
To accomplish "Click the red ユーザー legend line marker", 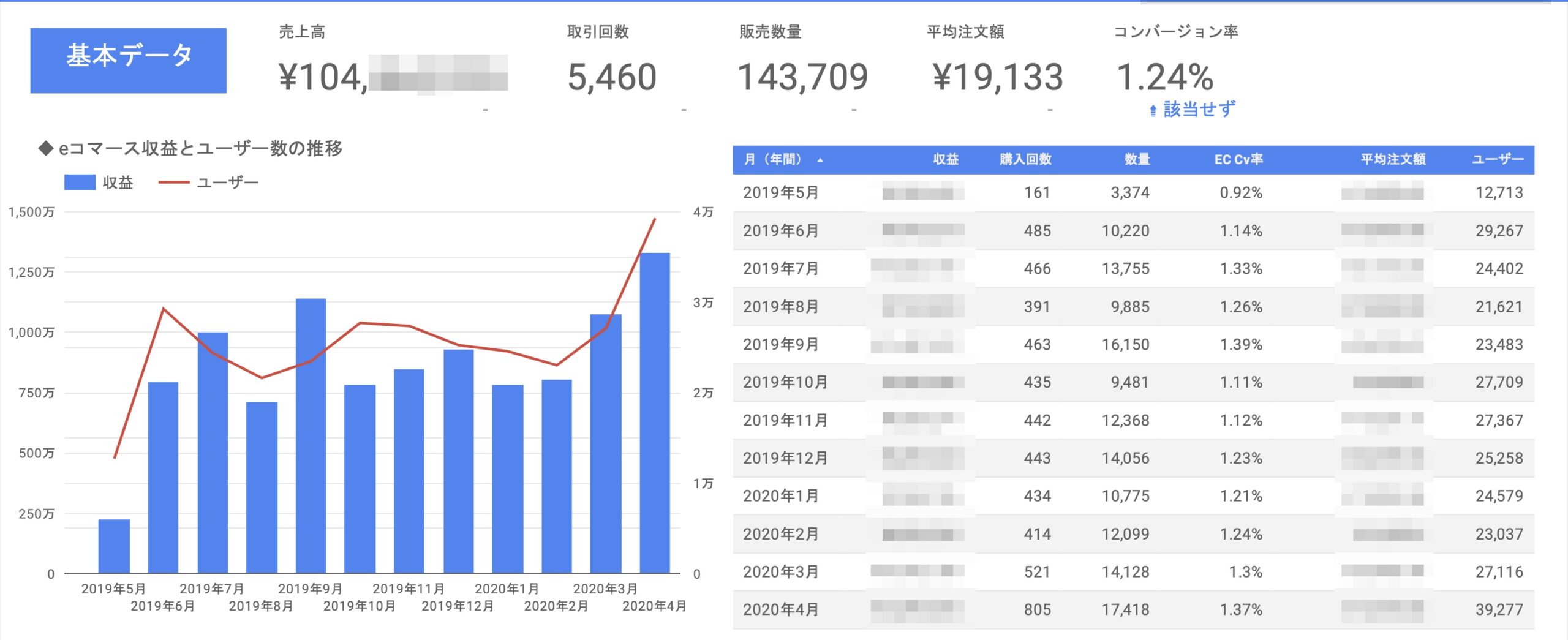I will pyautogui.click(x=173, y=183).
